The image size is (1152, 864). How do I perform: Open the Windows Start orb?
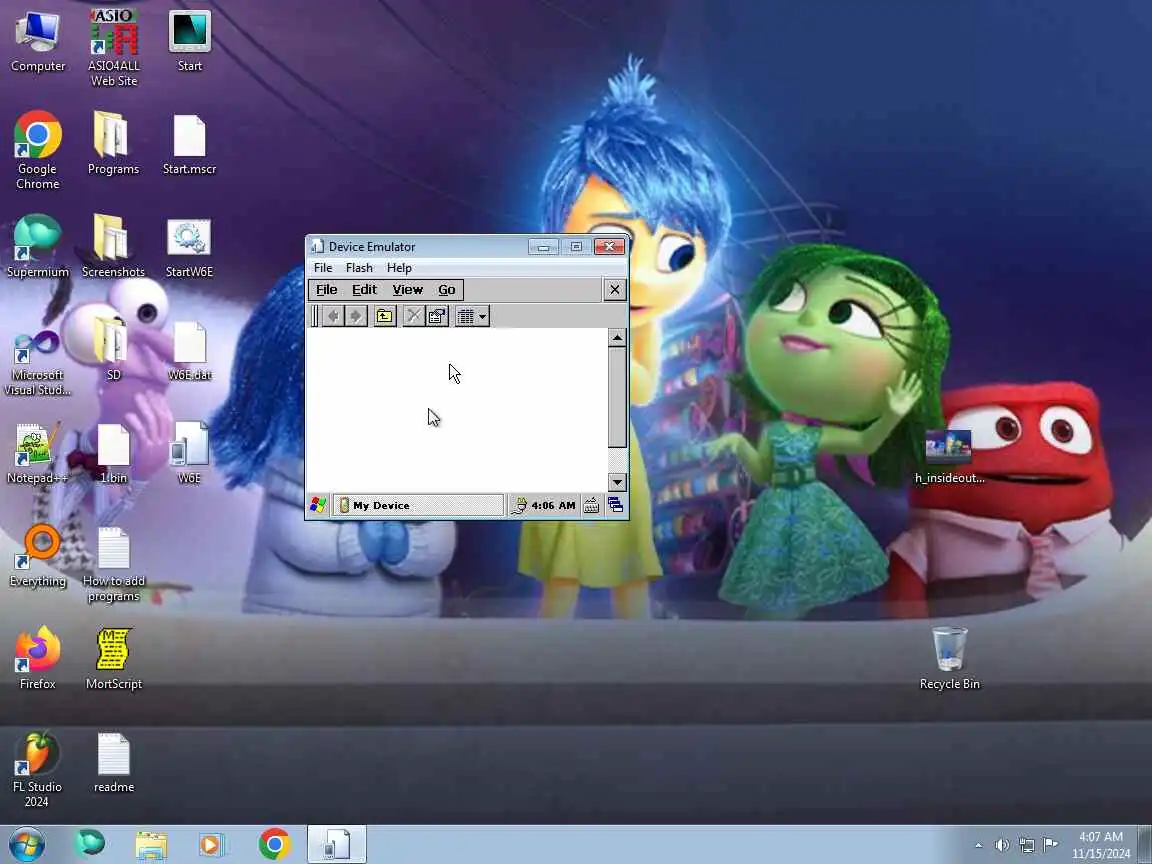(x=26, y=844)
